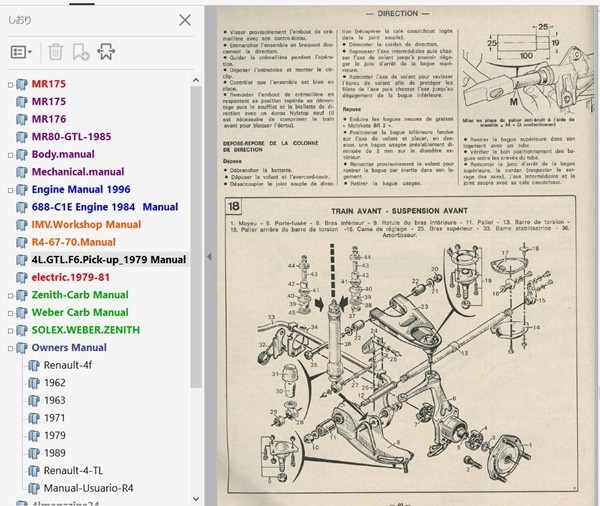Viewport: 600px width, 506px height.
Task: Click the bookmark icon beside Manual-Usuario-R4
Action: pyautogui.click(x=34, y=489)
